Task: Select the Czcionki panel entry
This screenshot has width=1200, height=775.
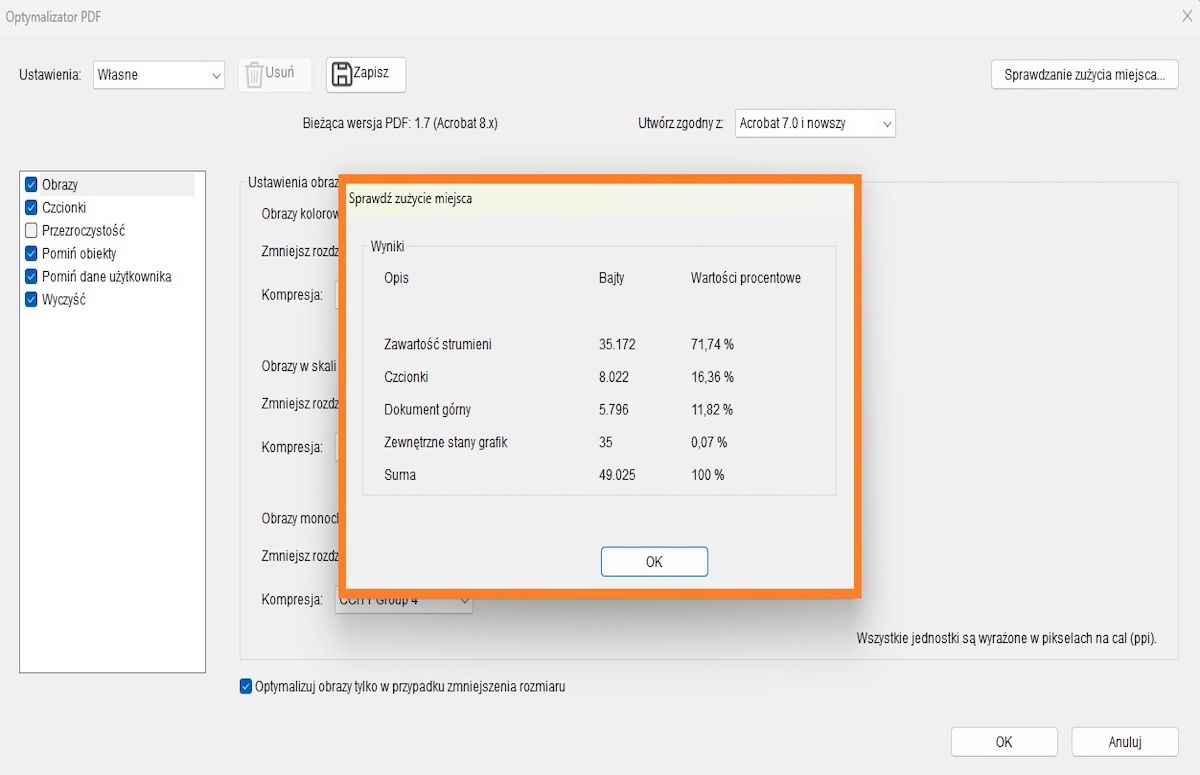Action: coord(64,207)
